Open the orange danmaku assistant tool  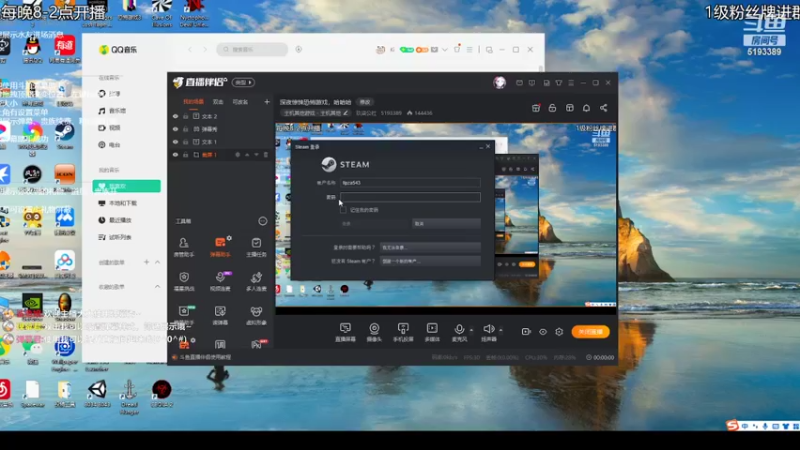click(220, 246)
